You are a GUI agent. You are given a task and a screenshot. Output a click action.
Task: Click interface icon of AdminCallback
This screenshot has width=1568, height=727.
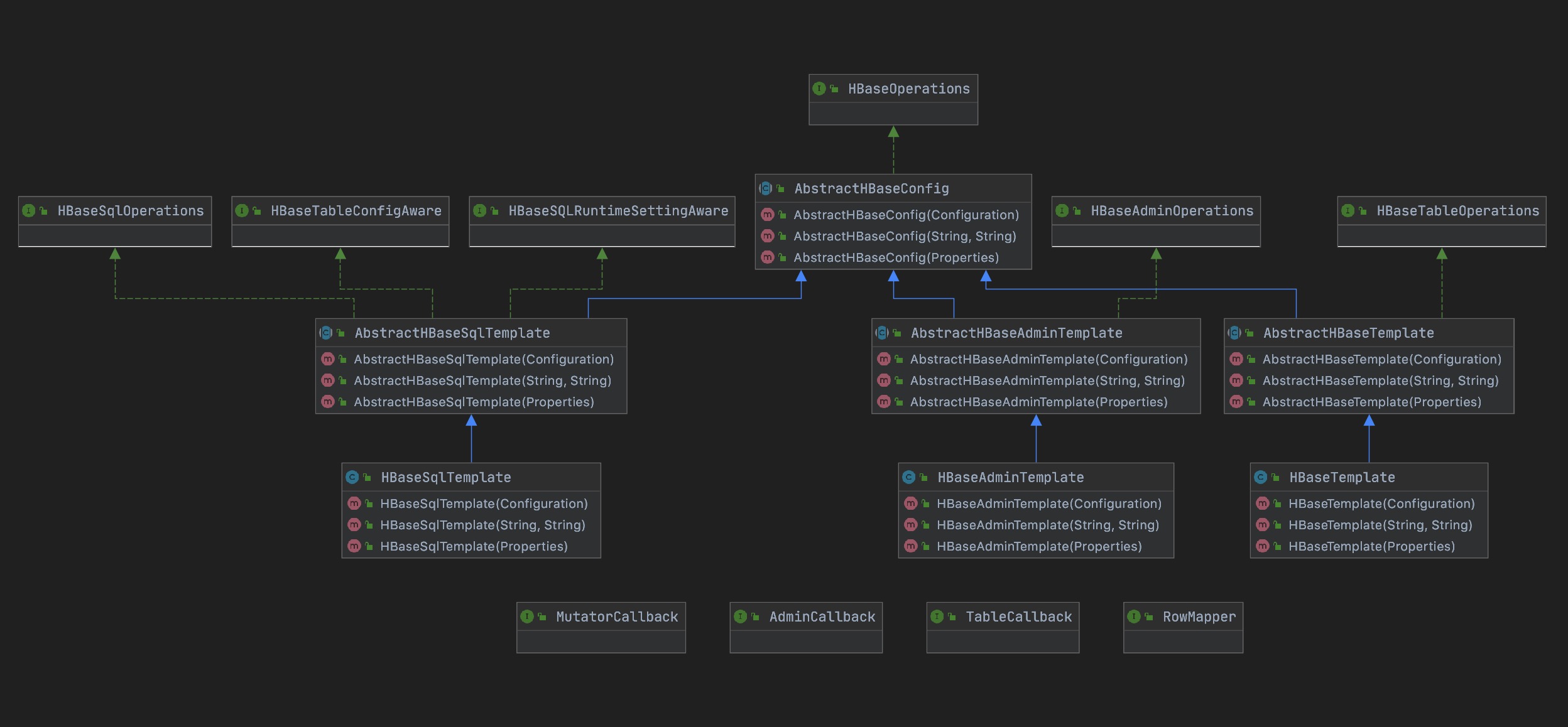[740, 617]
